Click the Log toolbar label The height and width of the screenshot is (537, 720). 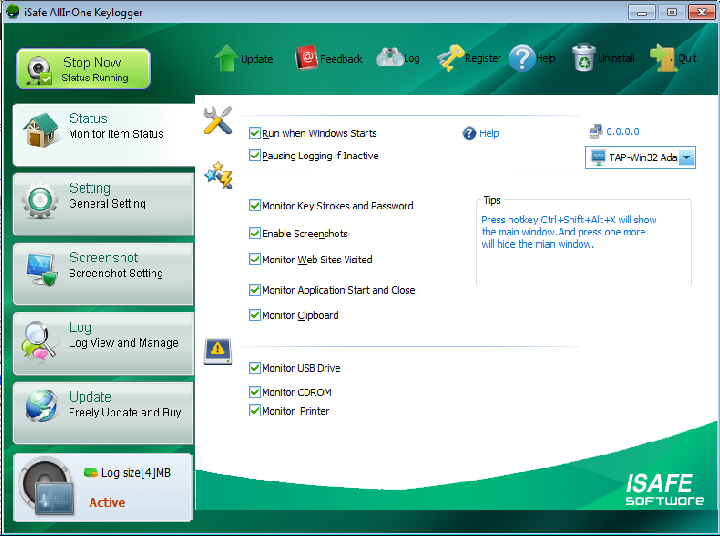(411, 59)
